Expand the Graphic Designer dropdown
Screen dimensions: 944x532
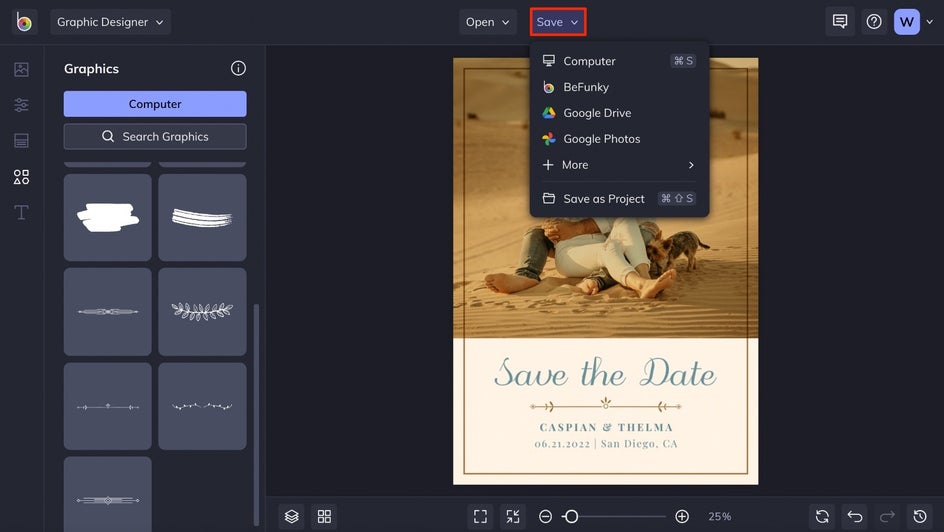click(110, 22)
